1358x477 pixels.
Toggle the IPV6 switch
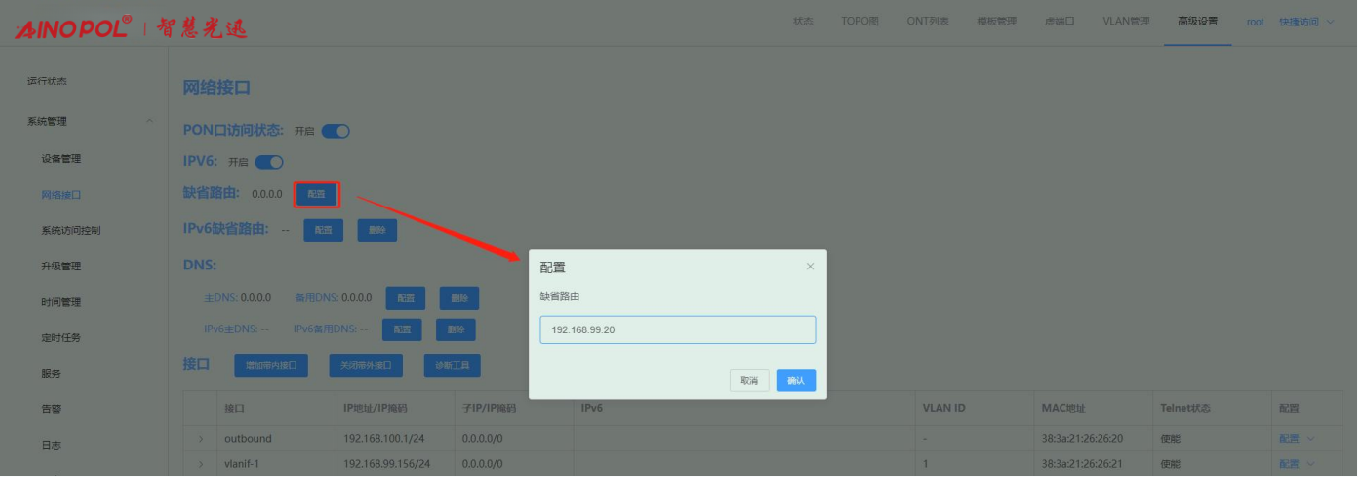click(x=270, y=162)
